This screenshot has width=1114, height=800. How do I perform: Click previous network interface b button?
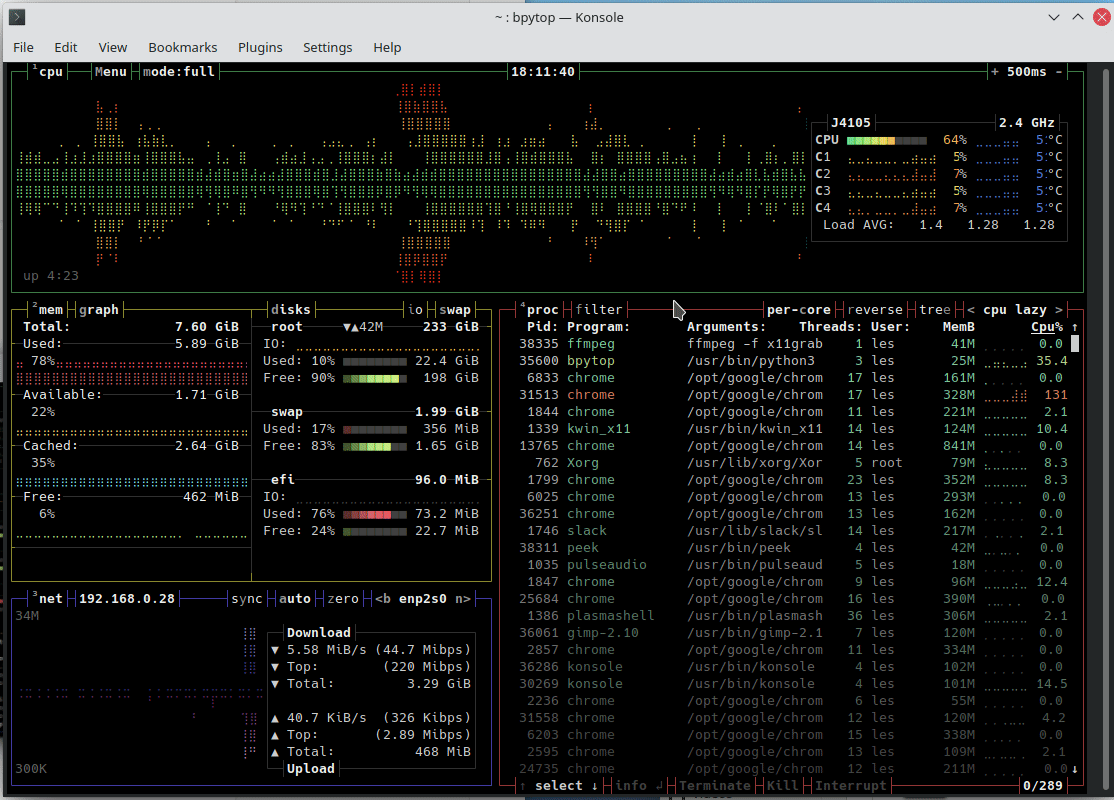point(383,599)
